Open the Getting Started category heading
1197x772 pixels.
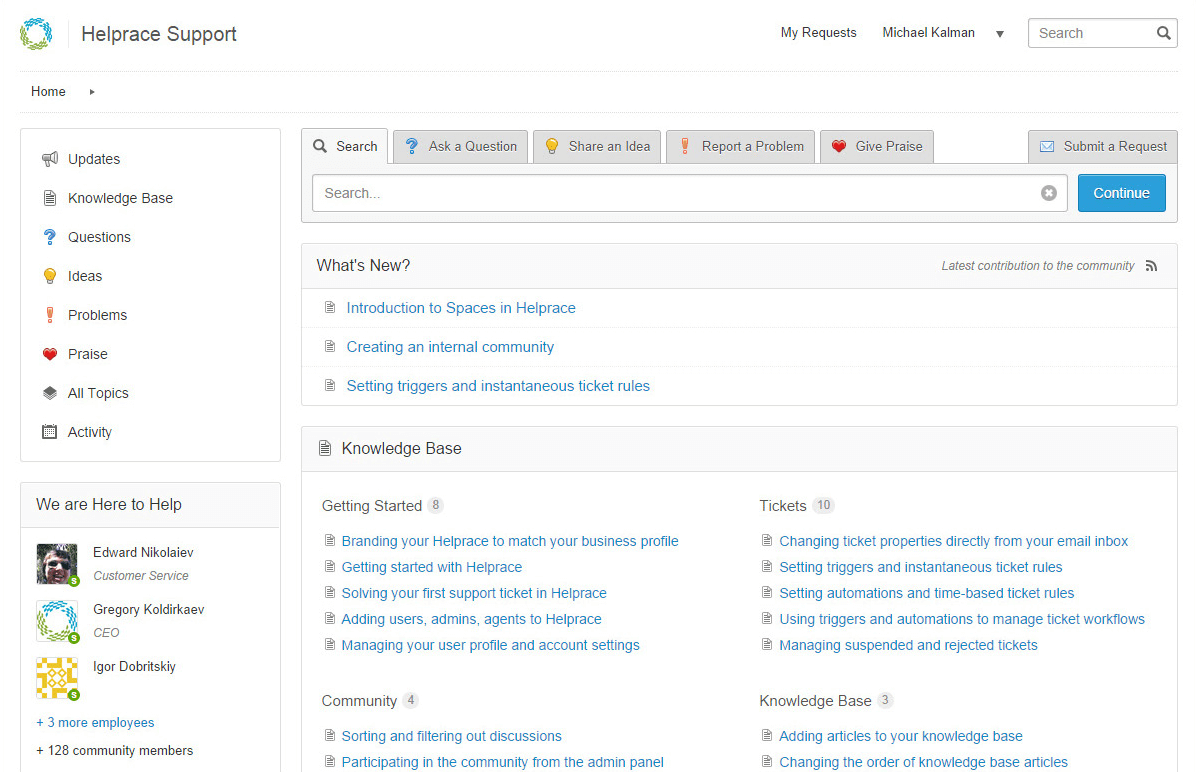click(x=372, y=506)
